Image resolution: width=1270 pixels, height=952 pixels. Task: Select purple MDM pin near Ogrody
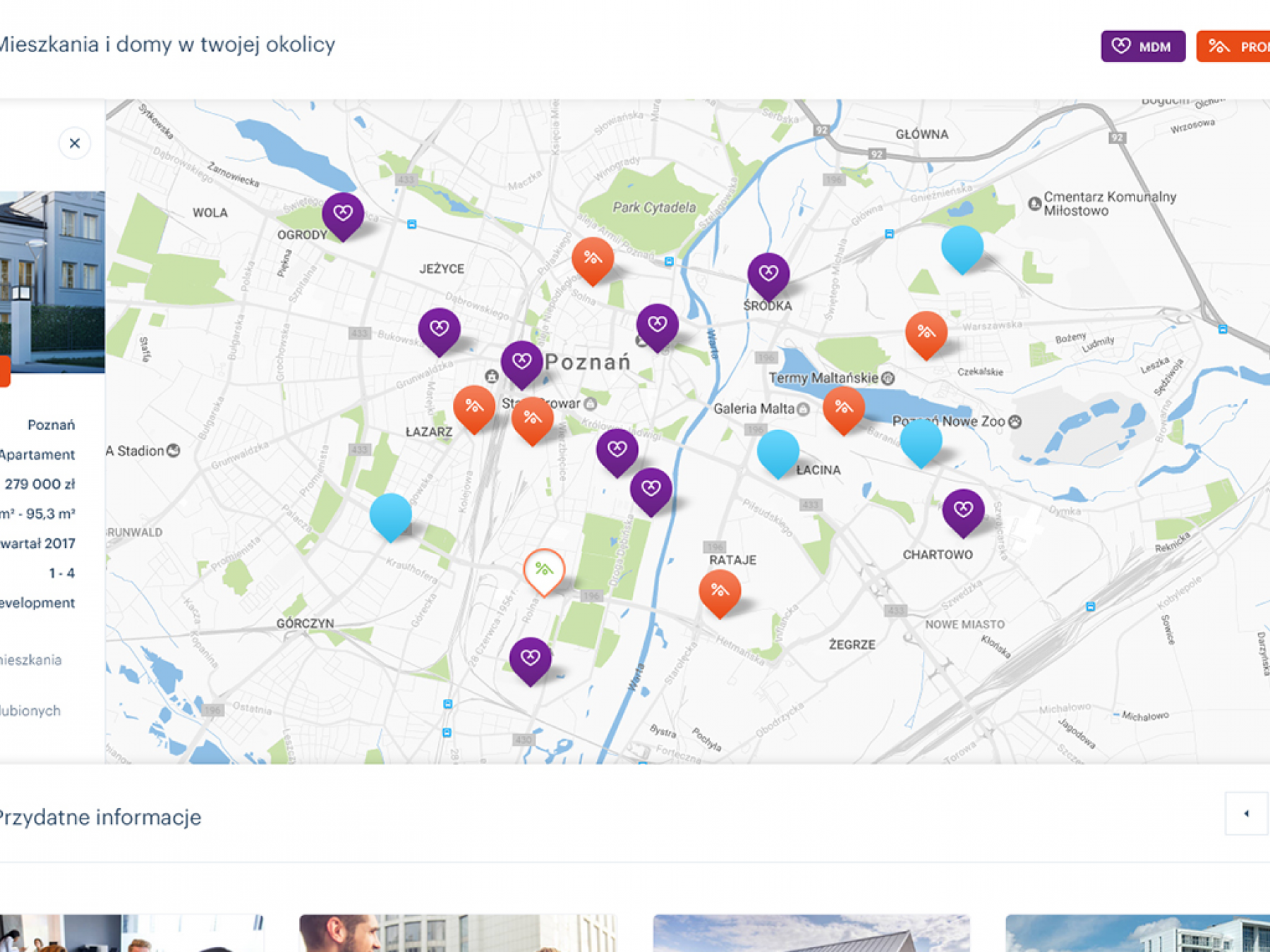343,215
